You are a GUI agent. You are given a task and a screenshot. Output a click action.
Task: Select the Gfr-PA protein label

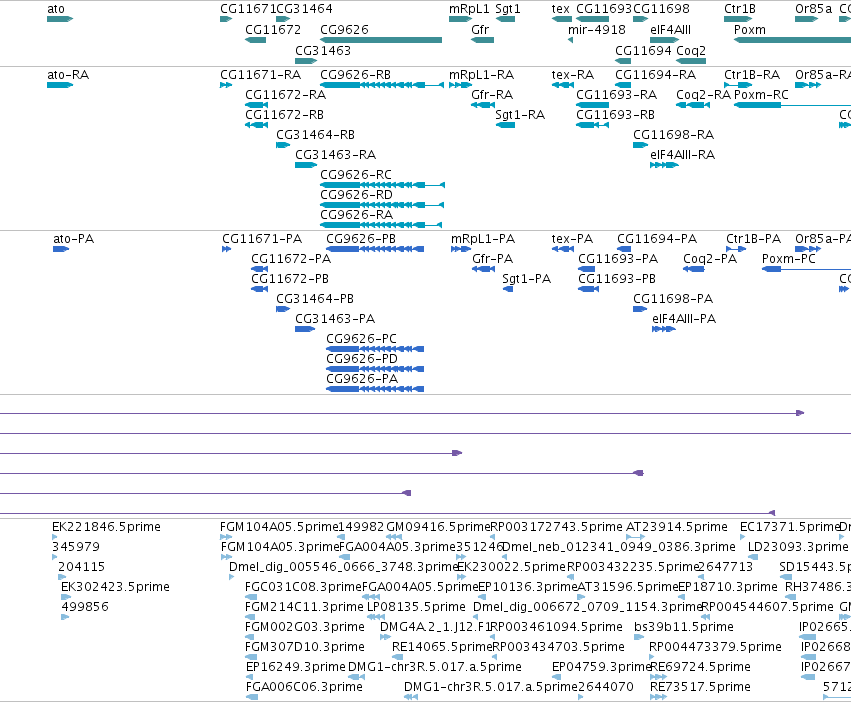493,258
